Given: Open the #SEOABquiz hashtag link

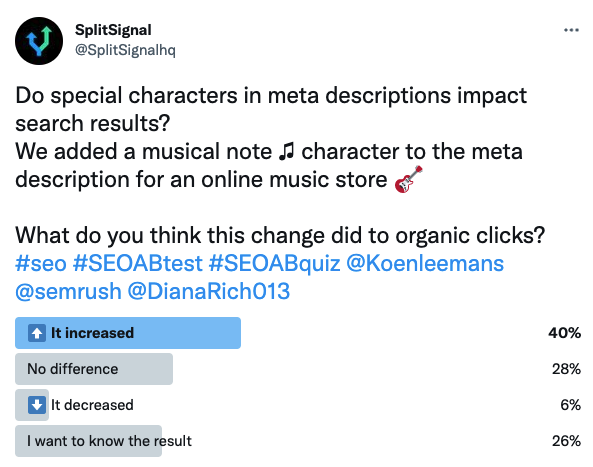Looking at the screenshot, I should click(x=275, y=263).
